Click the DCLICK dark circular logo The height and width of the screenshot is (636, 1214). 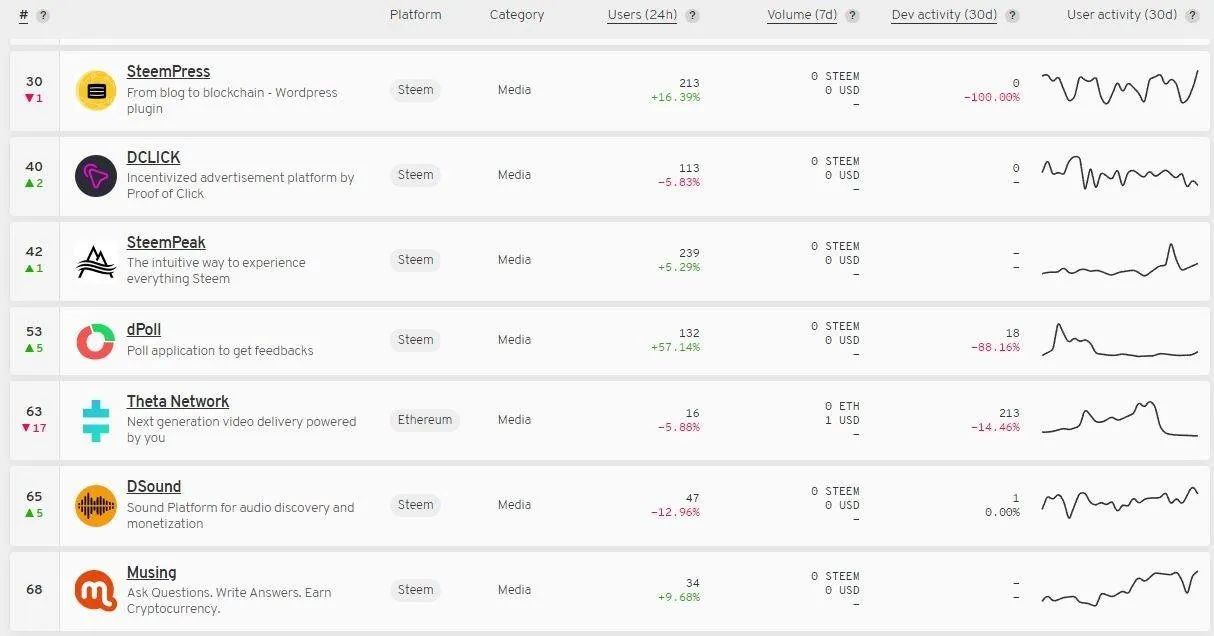pos(96,176)
